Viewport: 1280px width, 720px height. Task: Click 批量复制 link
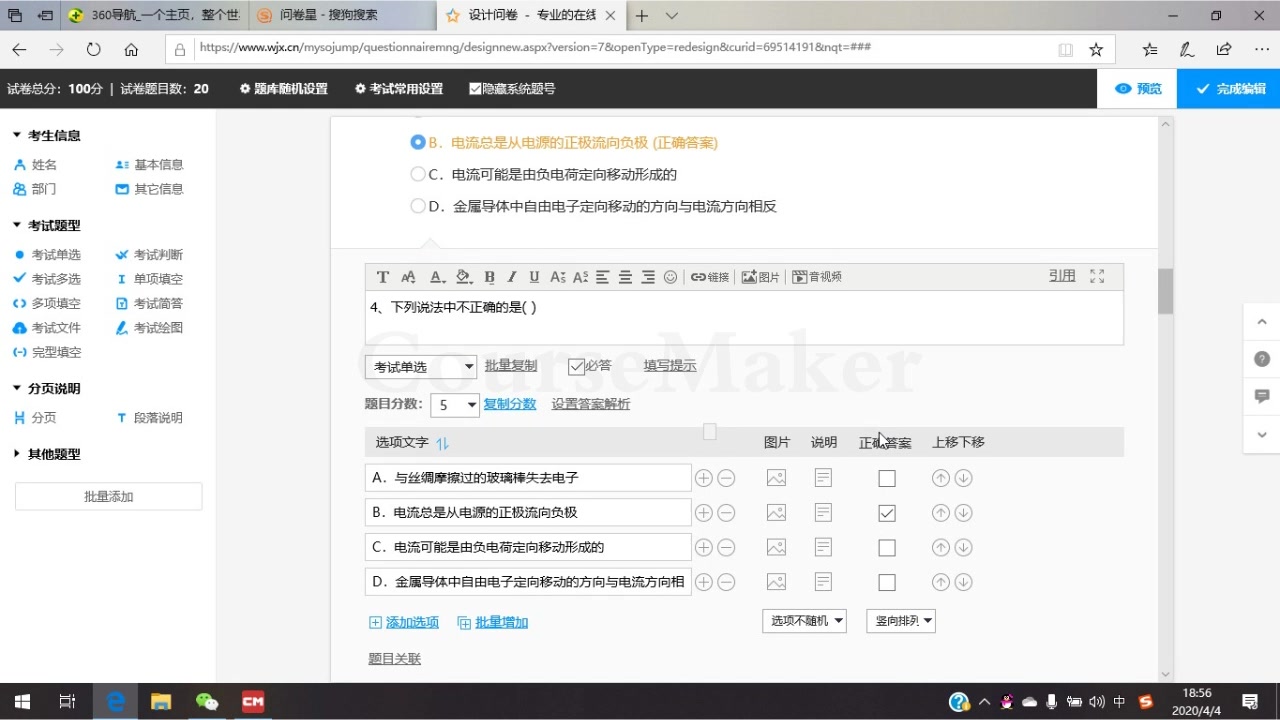click(x=511, y=366)
